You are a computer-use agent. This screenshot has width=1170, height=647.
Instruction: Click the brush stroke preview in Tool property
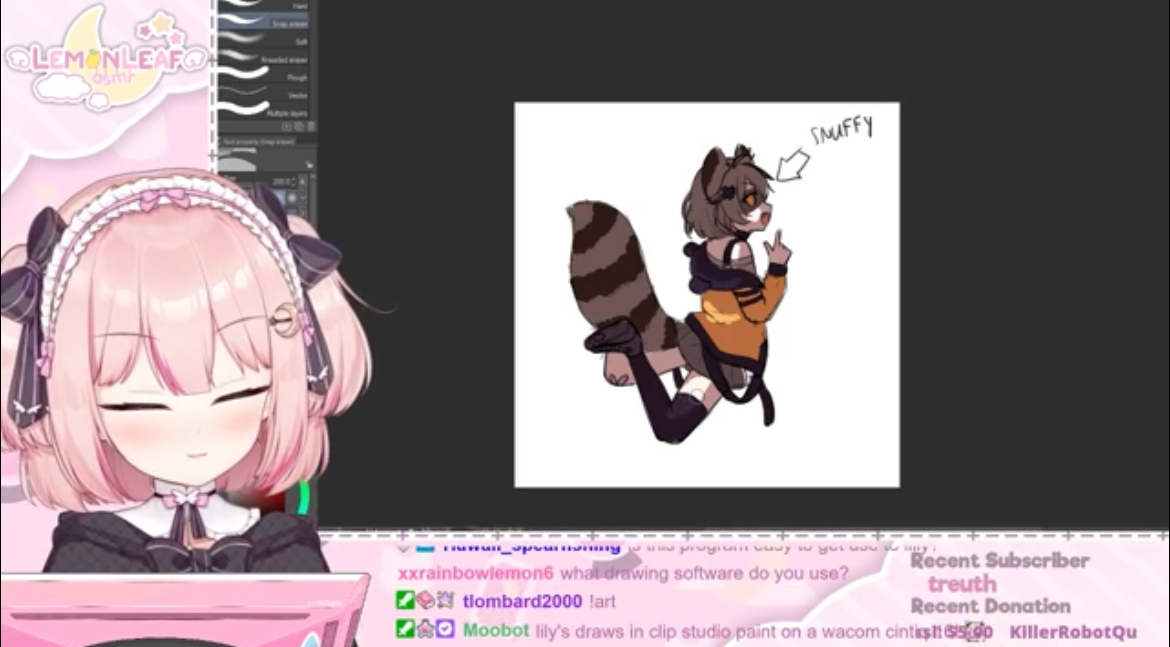237,160
